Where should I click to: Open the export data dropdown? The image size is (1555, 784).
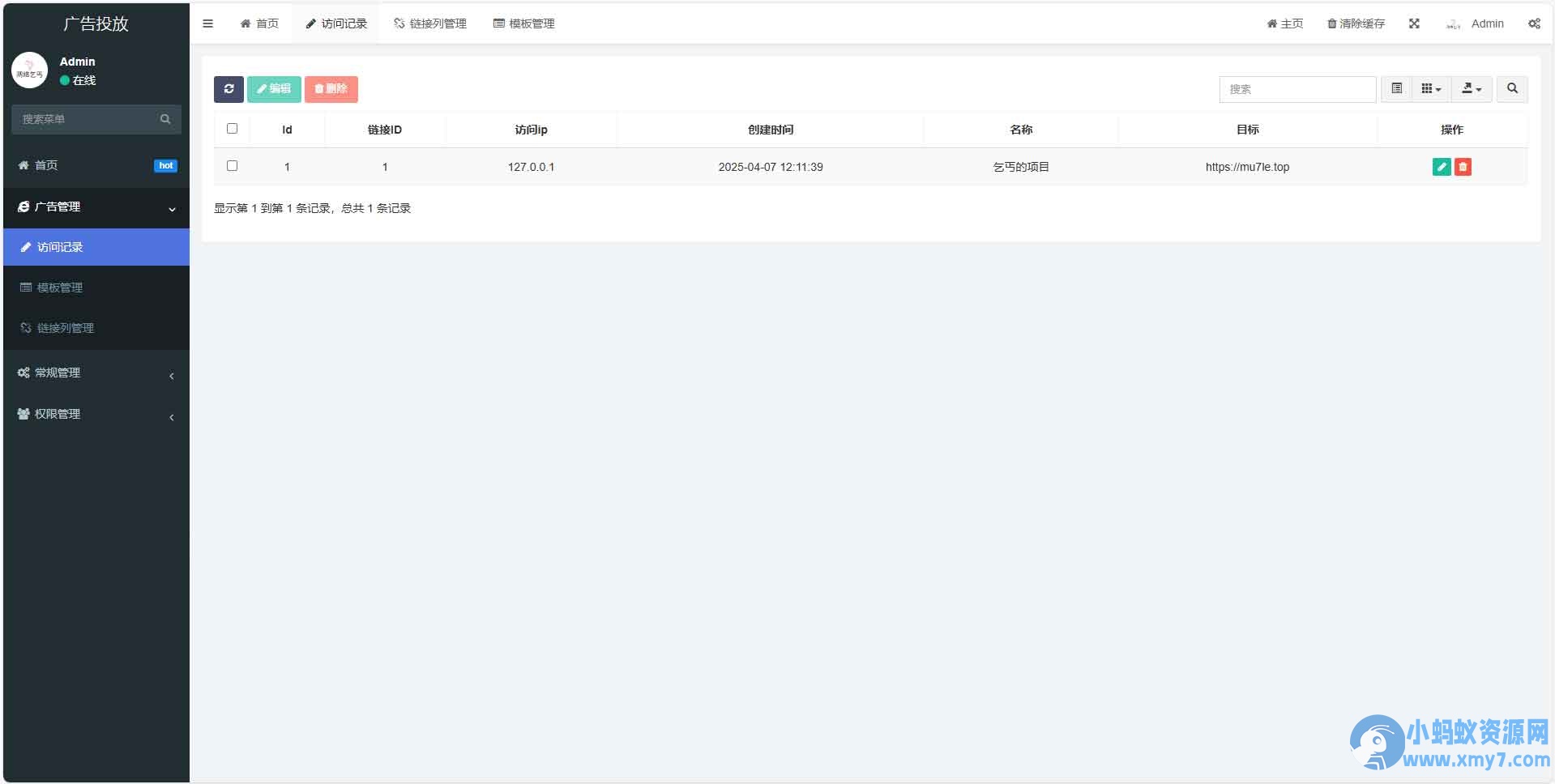(x=1472, y=89)
